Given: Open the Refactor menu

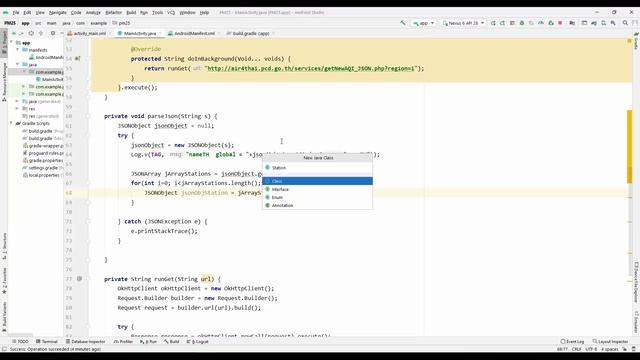Looking at the screenshot, I should pyautogui.click(x=113, y=13).
